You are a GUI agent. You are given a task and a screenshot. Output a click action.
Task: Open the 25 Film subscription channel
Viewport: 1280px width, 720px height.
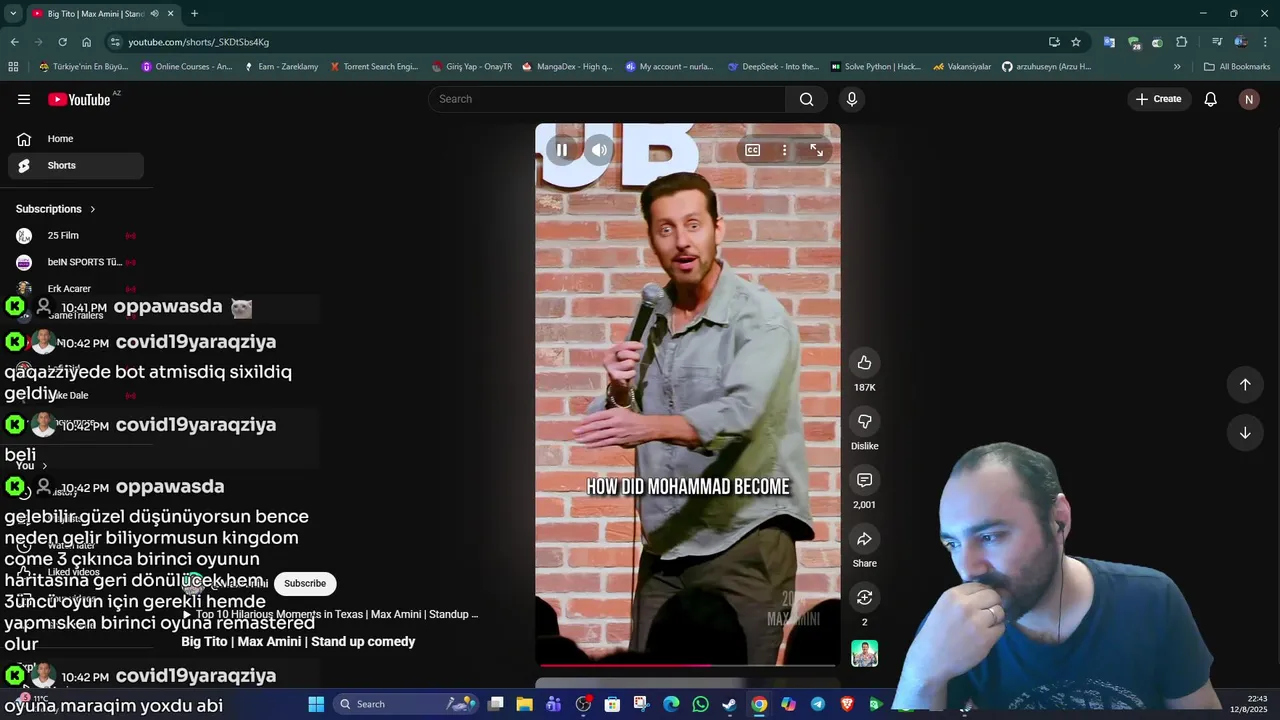76,236
